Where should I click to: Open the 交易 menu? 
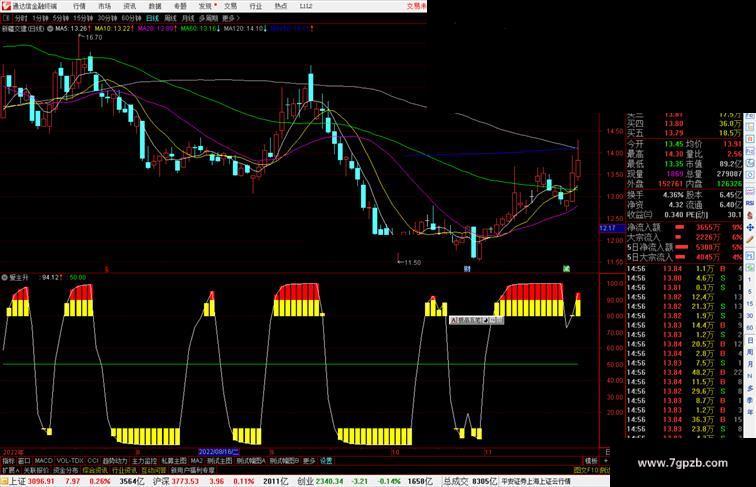230,6
